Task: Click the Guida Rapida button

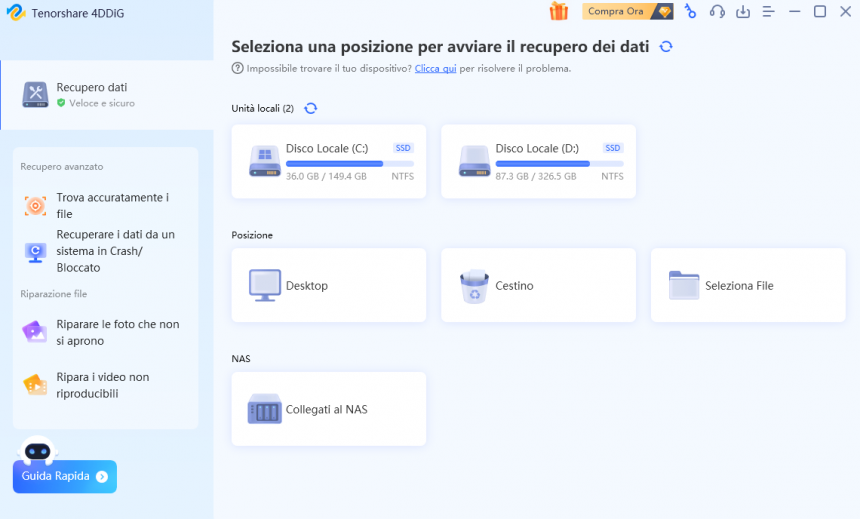Action: pyautogui.click(x=65, y=477)
